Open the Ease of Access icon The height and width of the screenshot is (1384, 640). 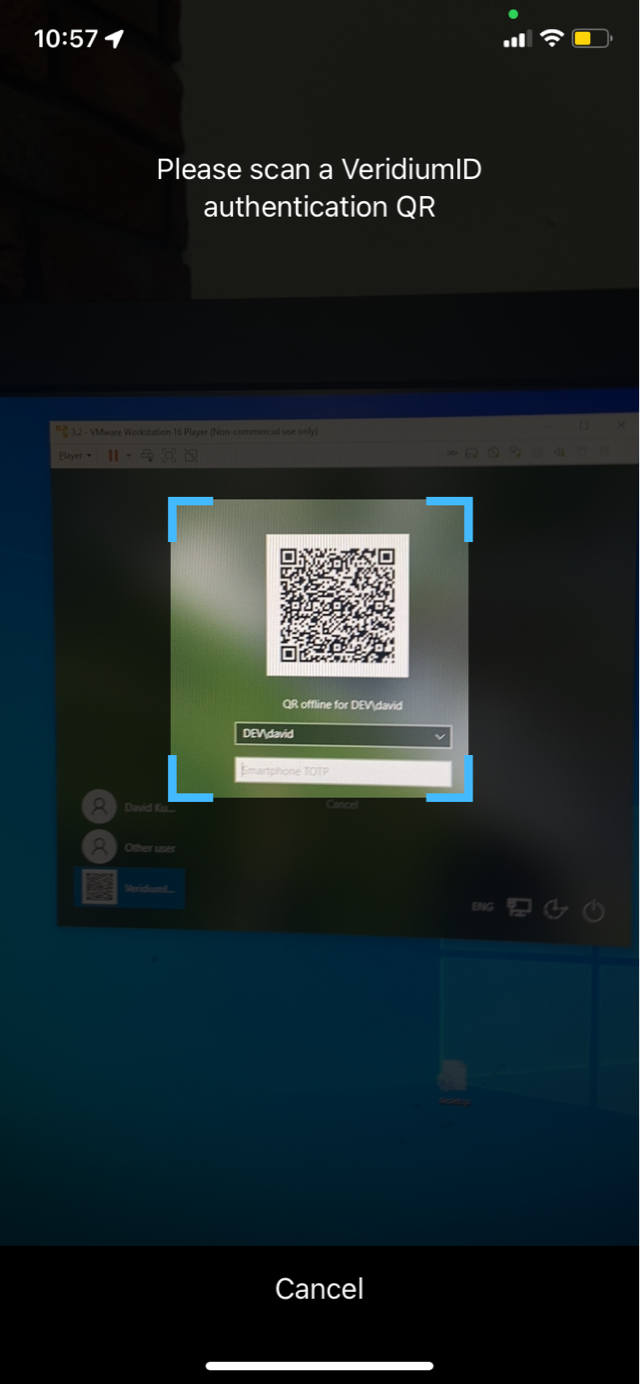(555, 908)
